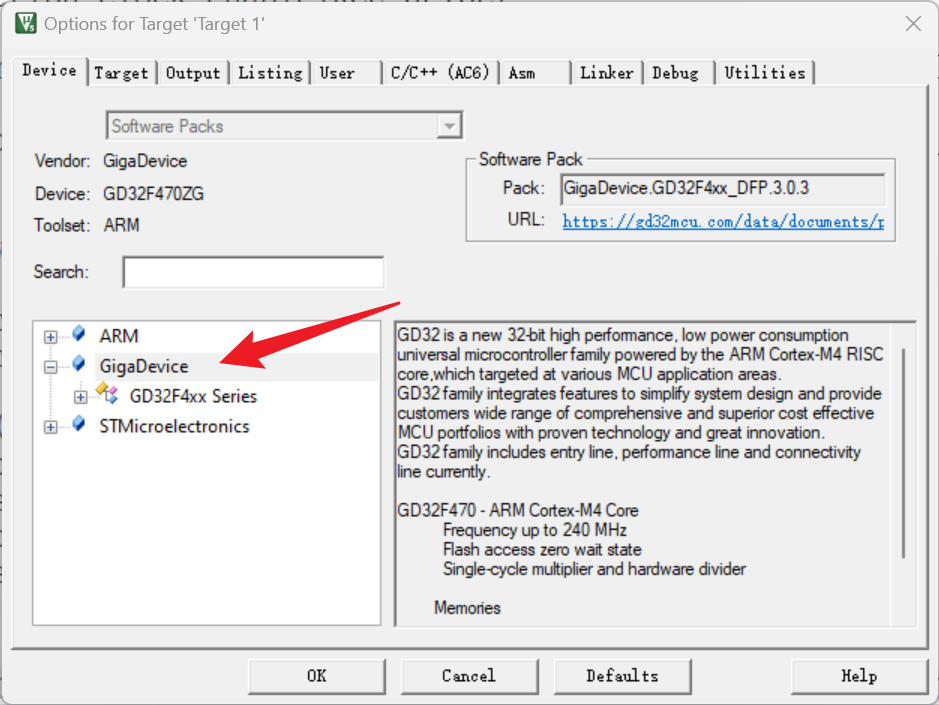The image size is (939, 705).
Task: Click the GD32F470ZG device name text
Action: click(153, 193)
